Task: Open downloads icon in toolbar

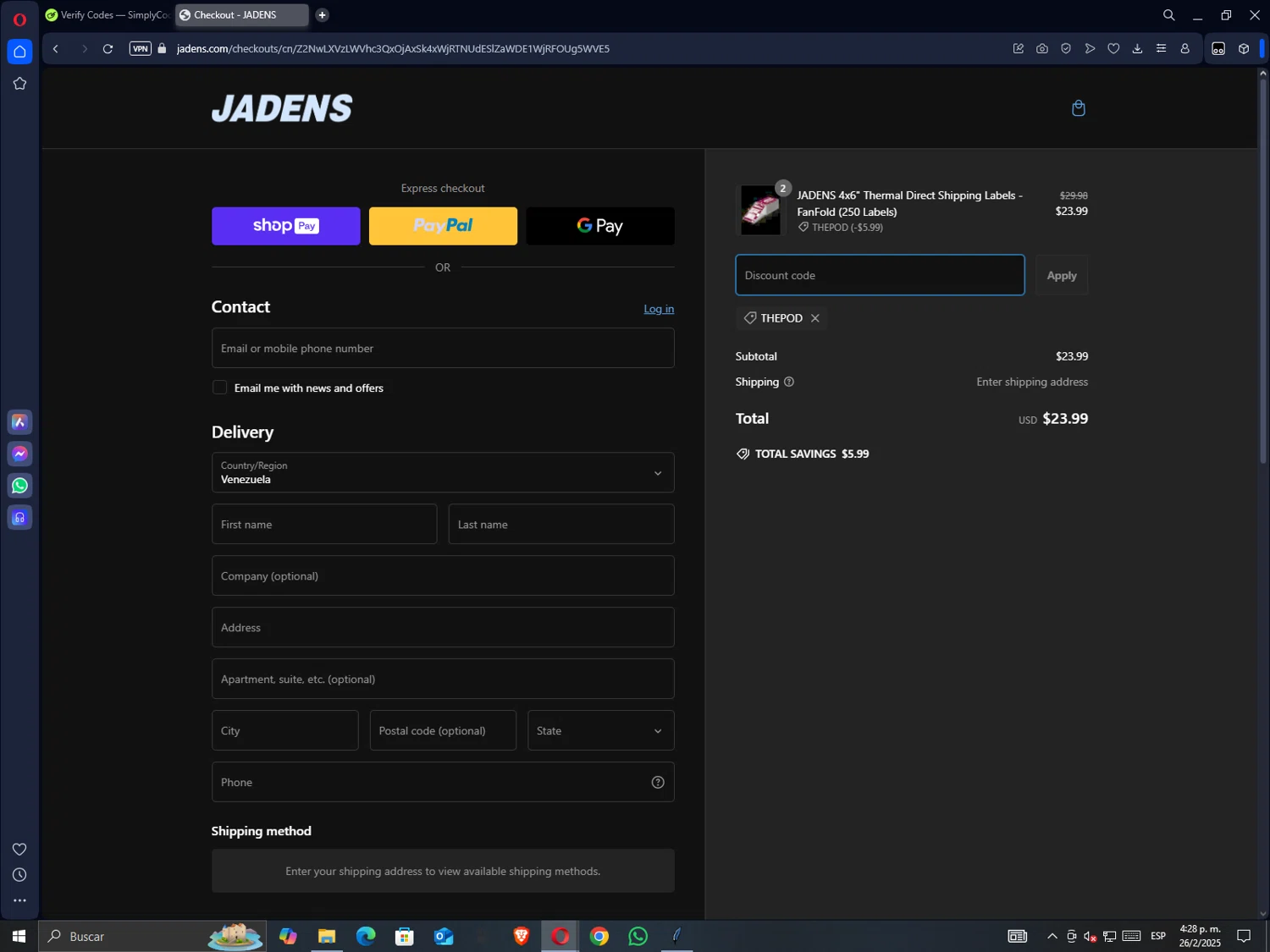Action: tap(1137, 49)
